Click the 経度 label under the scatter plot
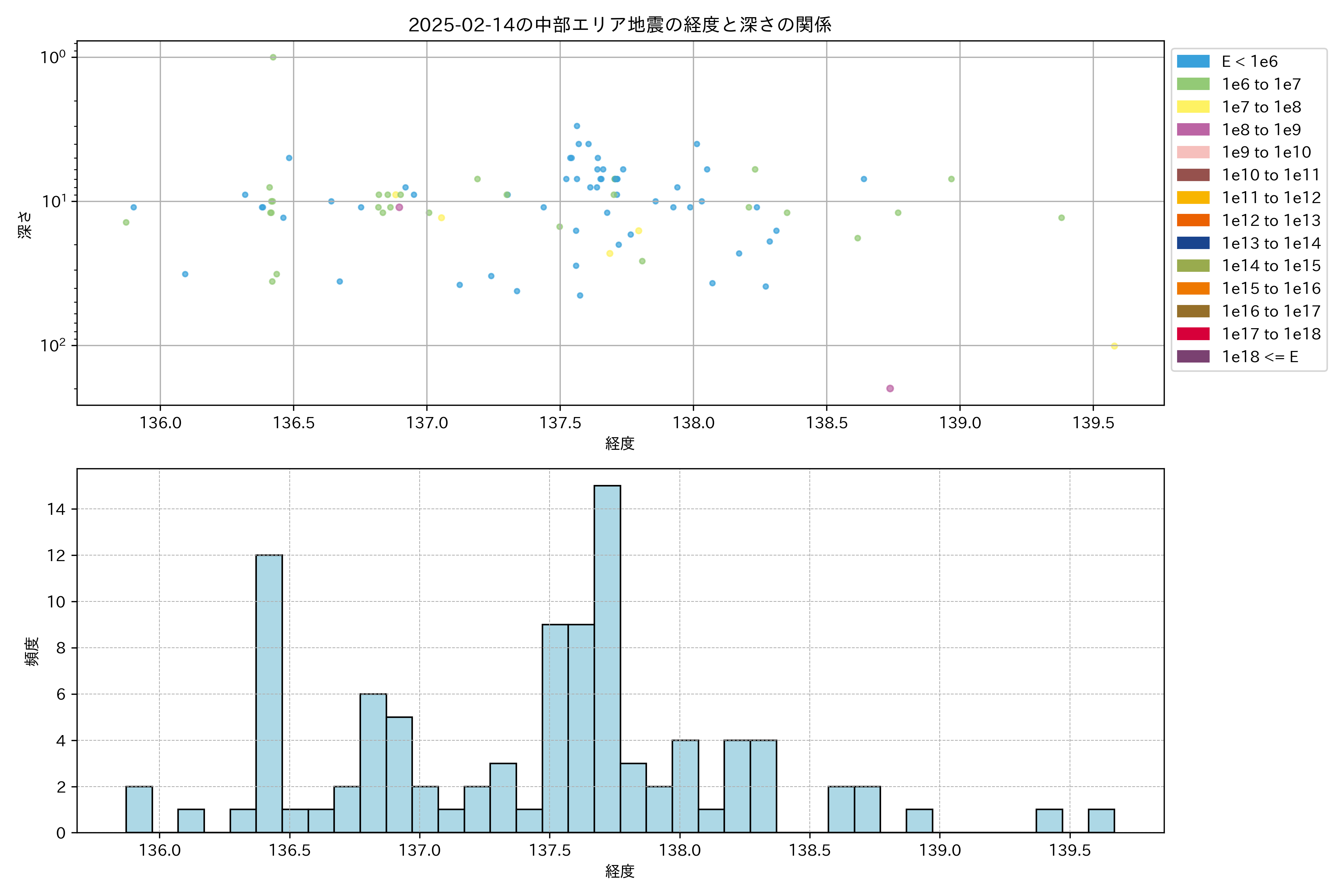The width and height of the screenshot is (1344, 896). click(619, 444)
